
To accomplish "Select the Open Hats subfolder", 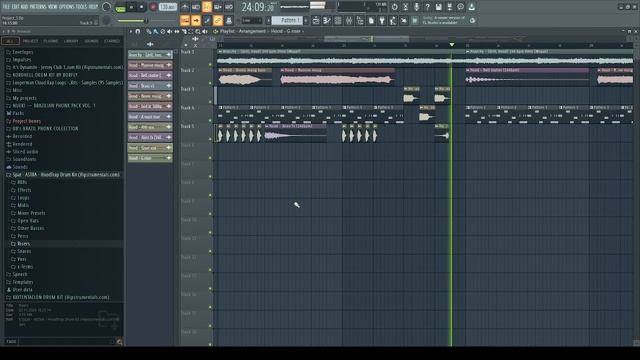I will (28, 221).
